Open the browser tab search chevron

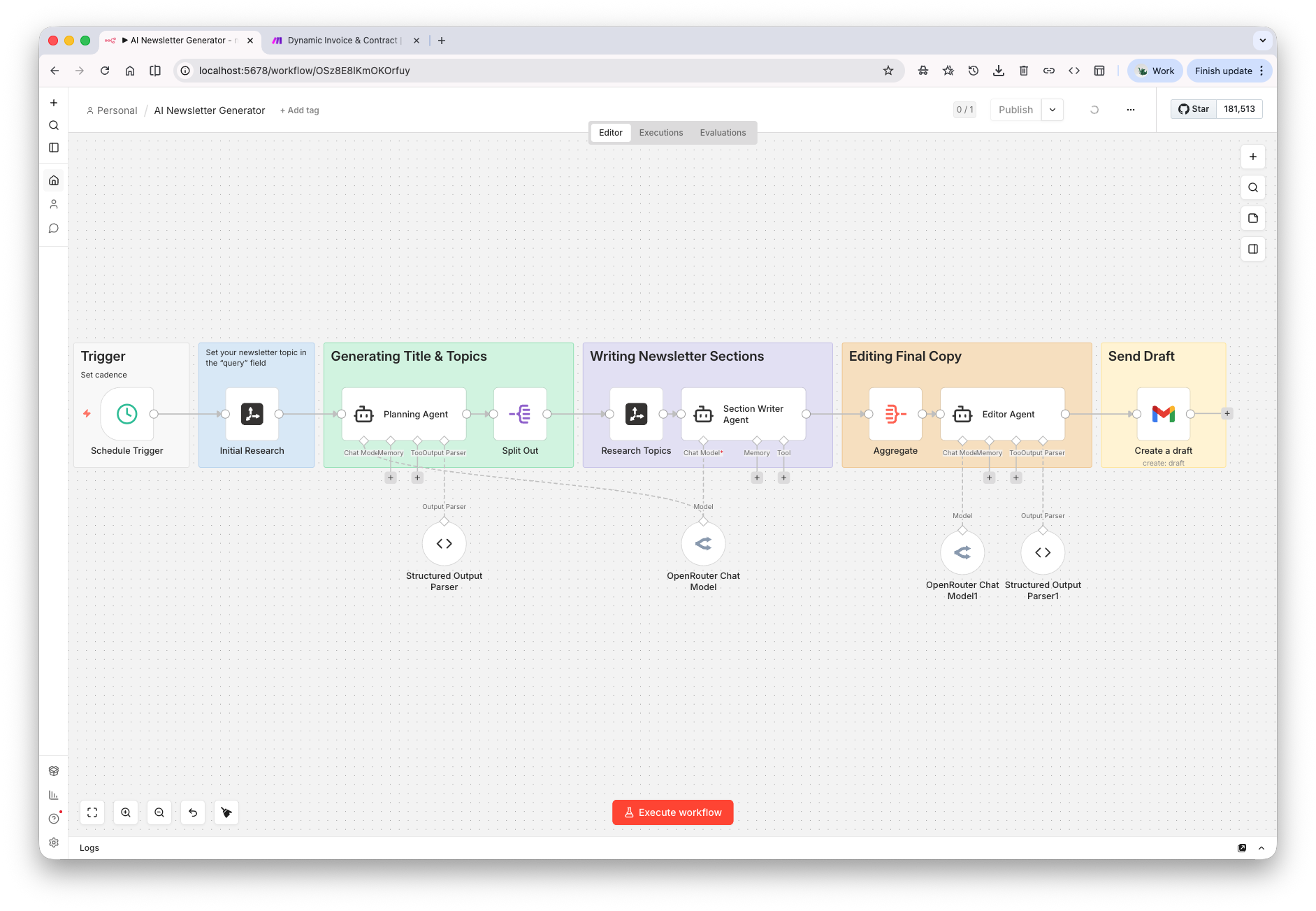(x=1263, y=40)
